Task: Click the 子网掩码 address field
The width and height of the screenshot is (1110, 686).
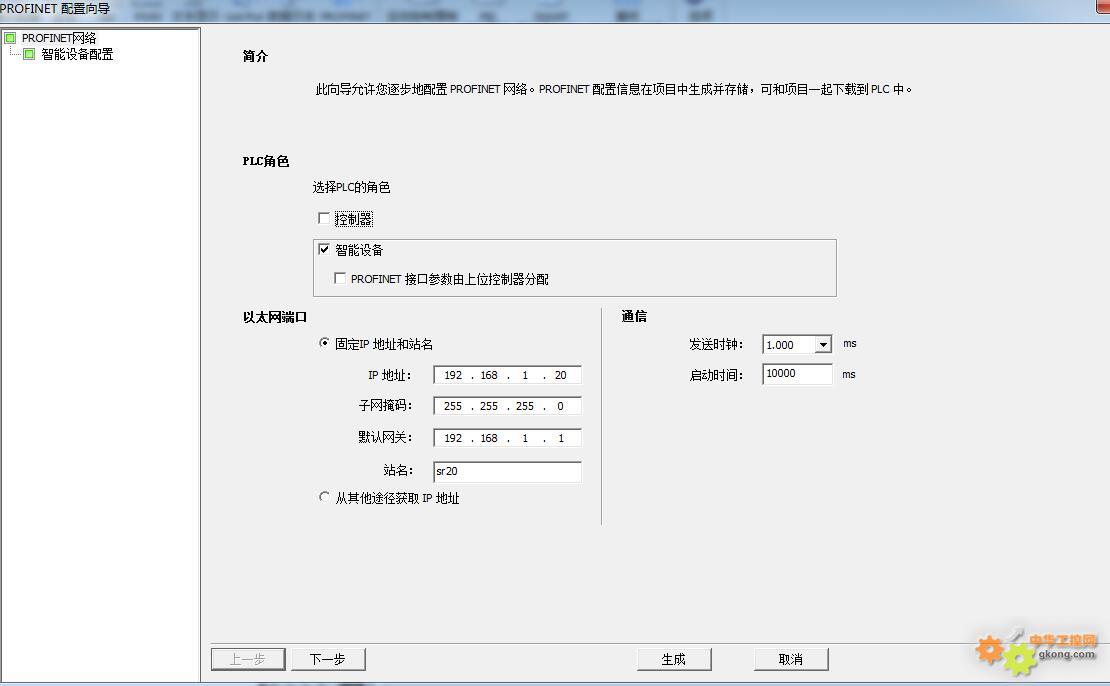Action: tap(506, 406)
